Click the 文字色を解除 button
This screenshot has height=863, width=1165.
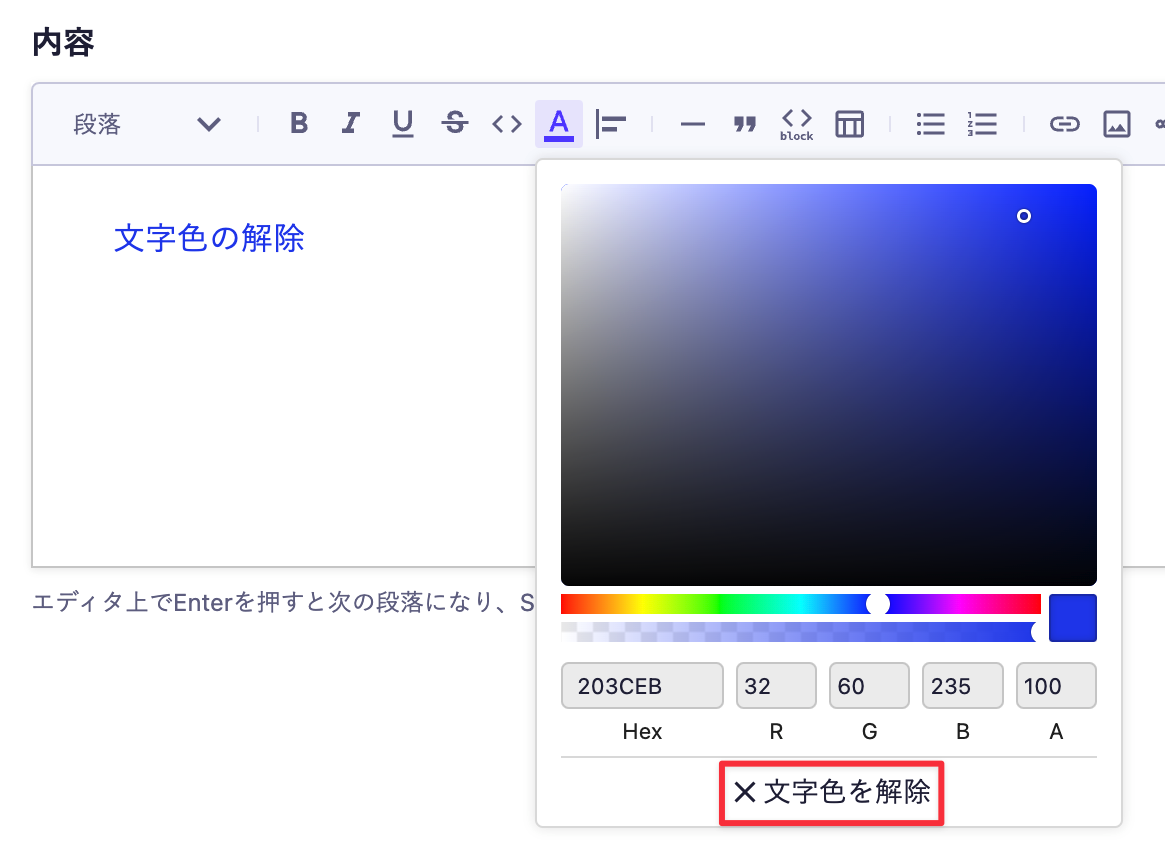(831, 792)
